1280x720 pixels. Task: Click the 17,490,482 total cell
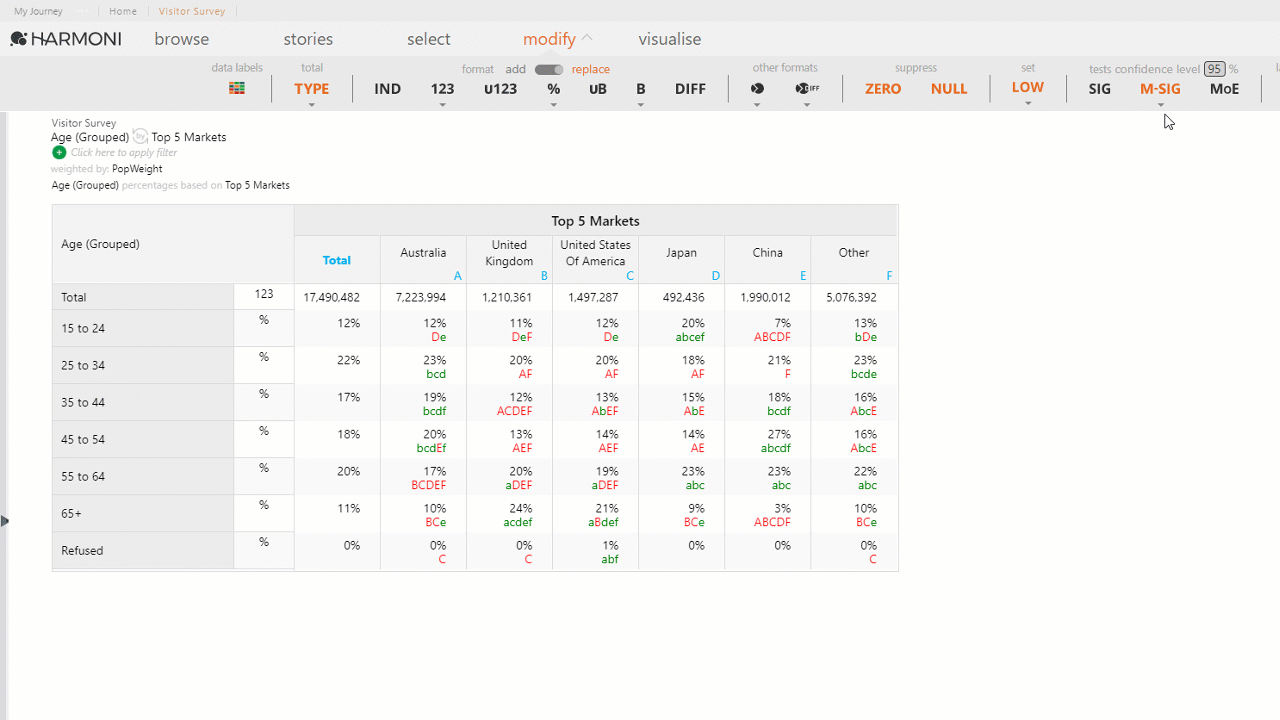click(337, 297)
